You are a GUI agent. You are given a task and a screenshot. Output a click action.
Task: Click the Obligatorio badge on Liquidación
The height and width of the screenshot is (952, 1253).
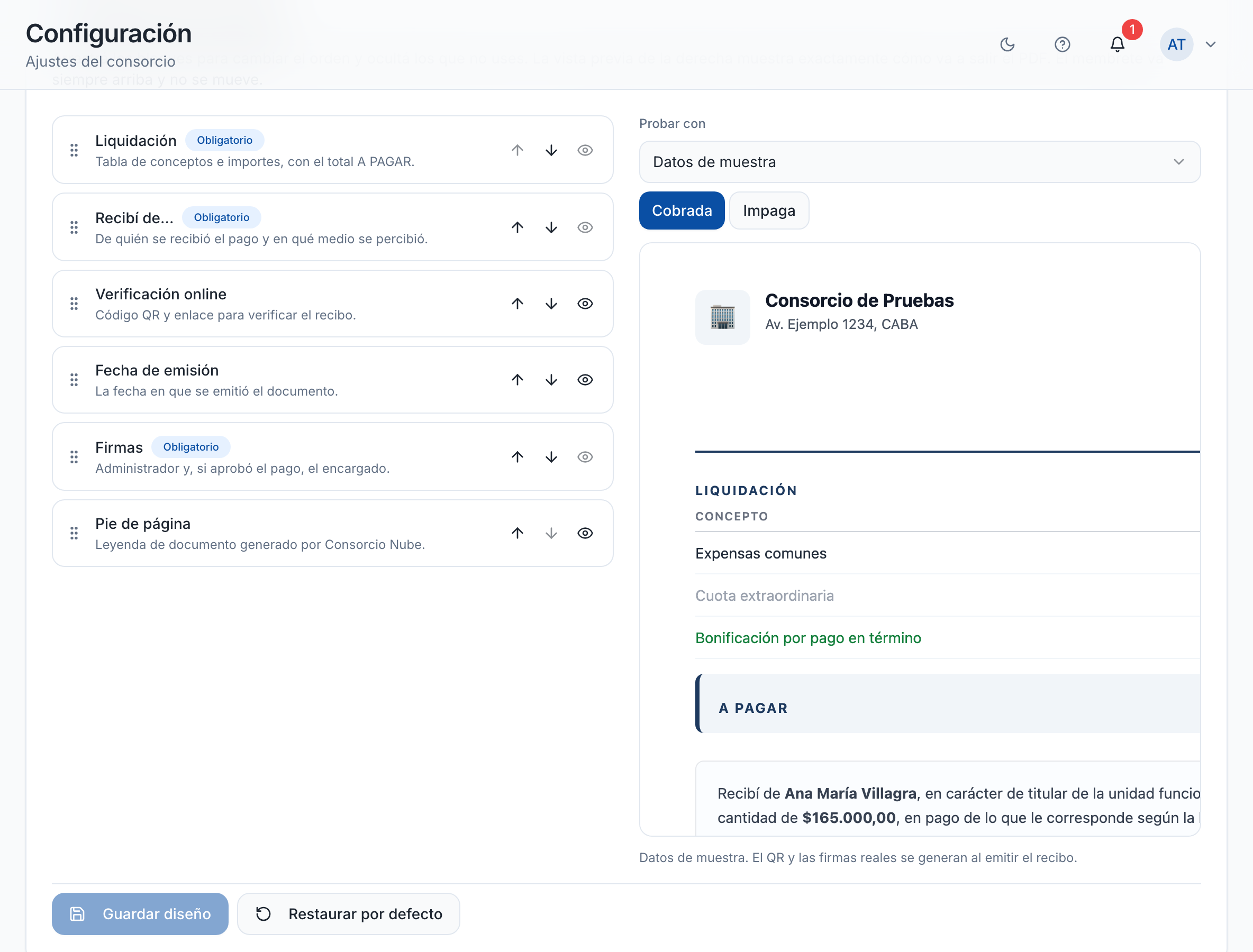pos(224,141)
